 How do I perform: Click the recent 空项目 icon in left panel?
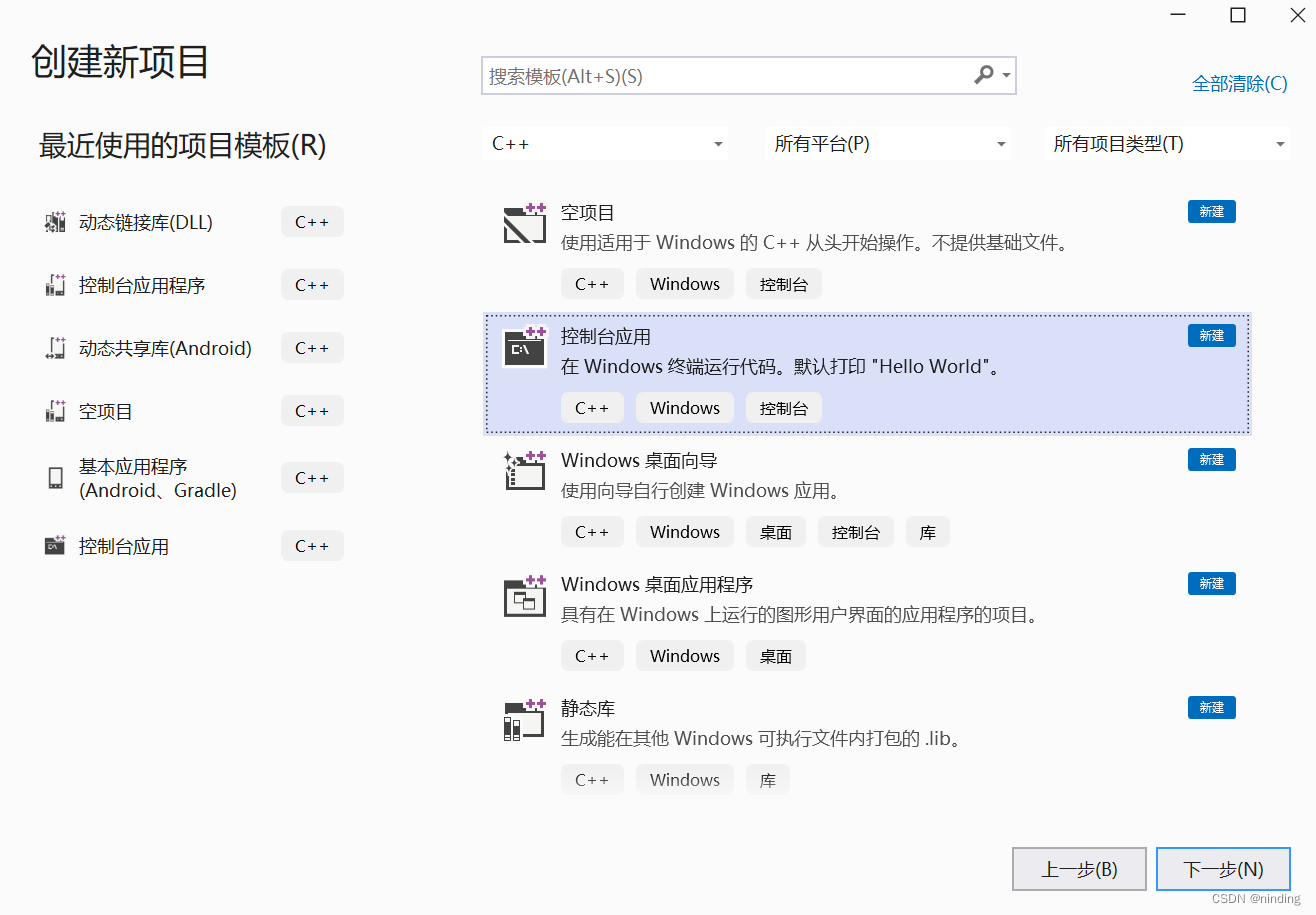(x=55, y=411)
